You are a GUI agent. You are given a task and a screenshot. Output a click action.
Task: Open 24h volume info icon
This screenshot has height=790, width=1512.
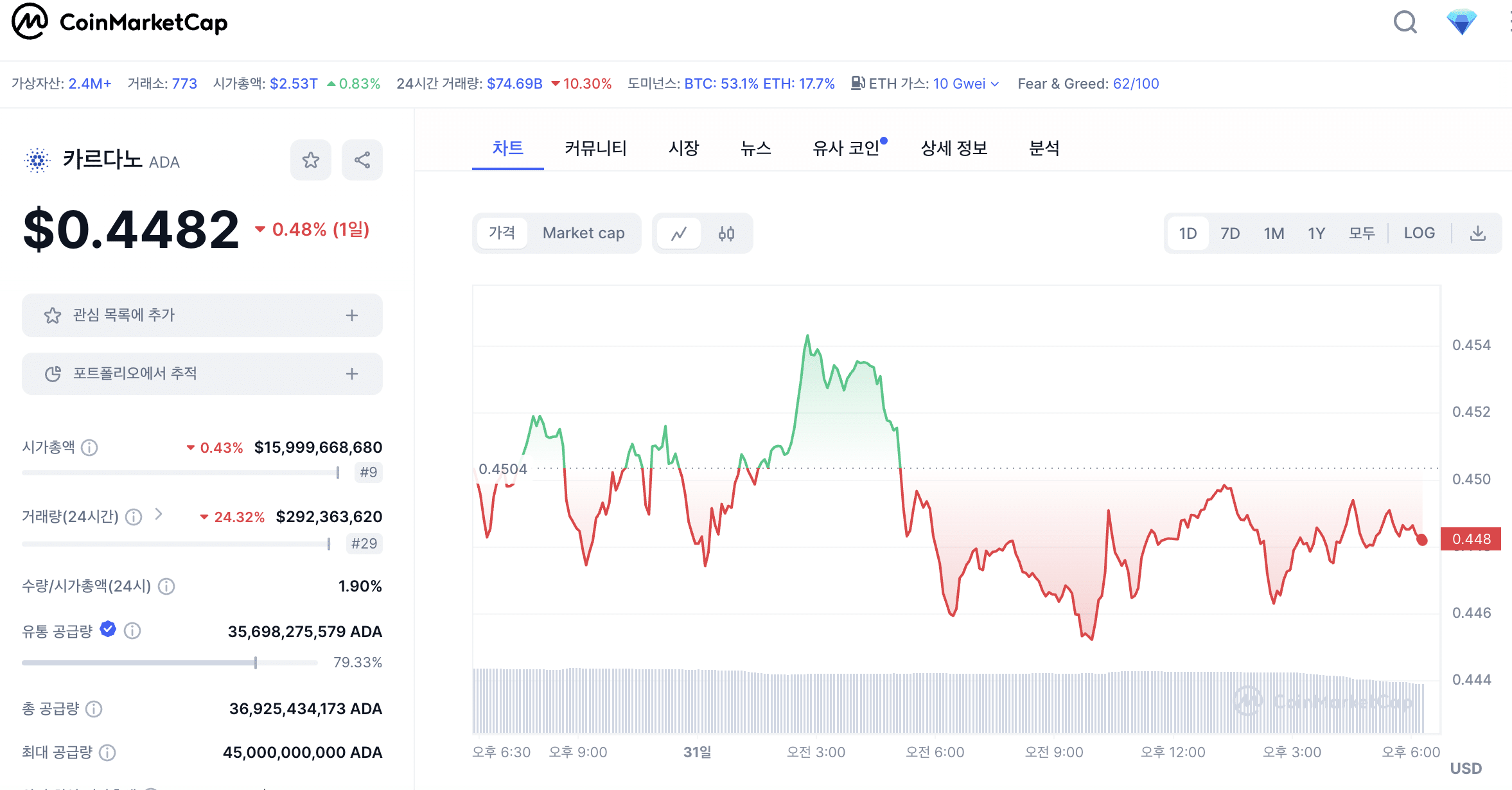tap(134, 517)
